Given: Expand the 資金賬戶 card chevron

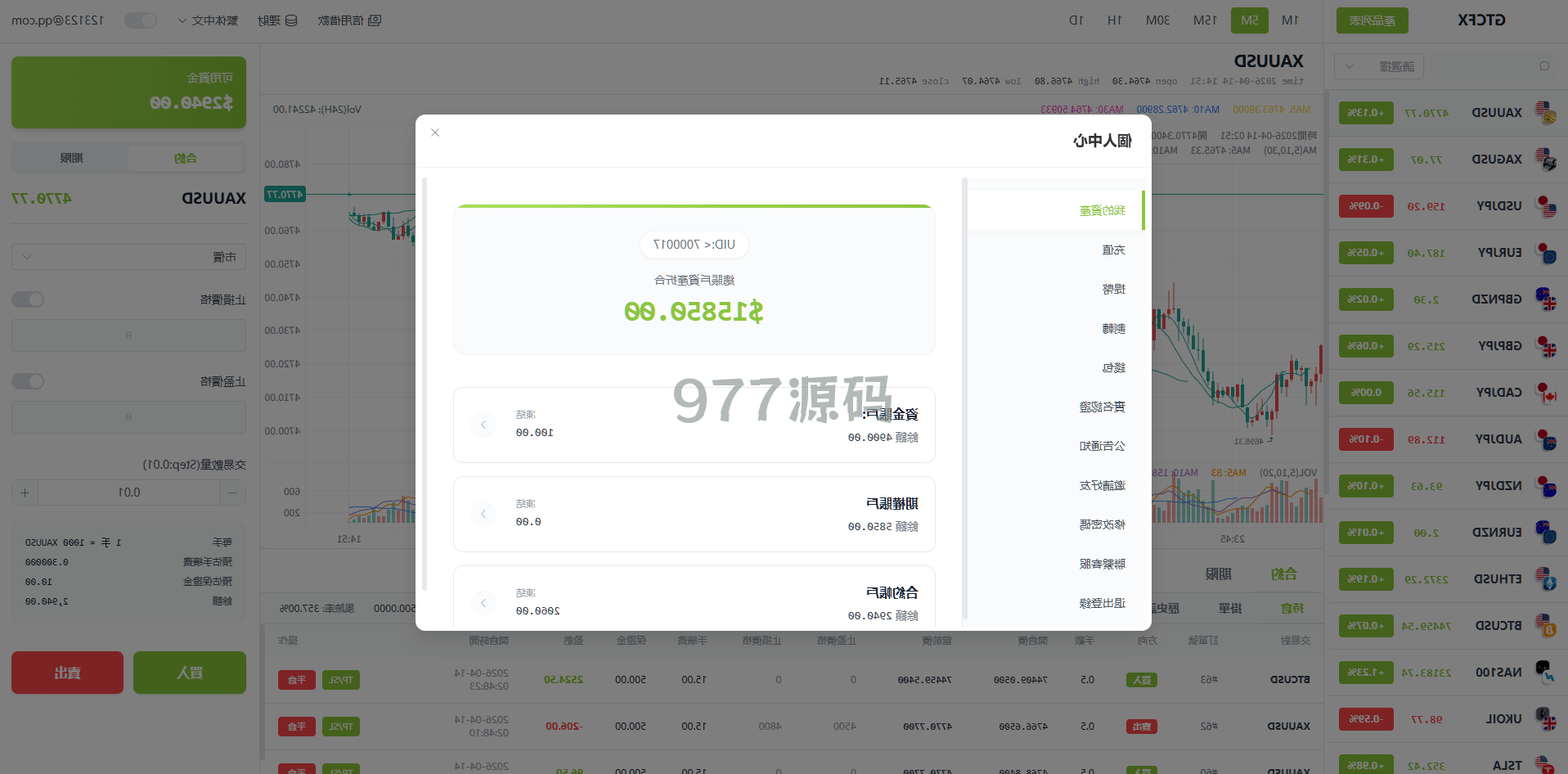Looking at the screenshot, I should click(483, 425).
